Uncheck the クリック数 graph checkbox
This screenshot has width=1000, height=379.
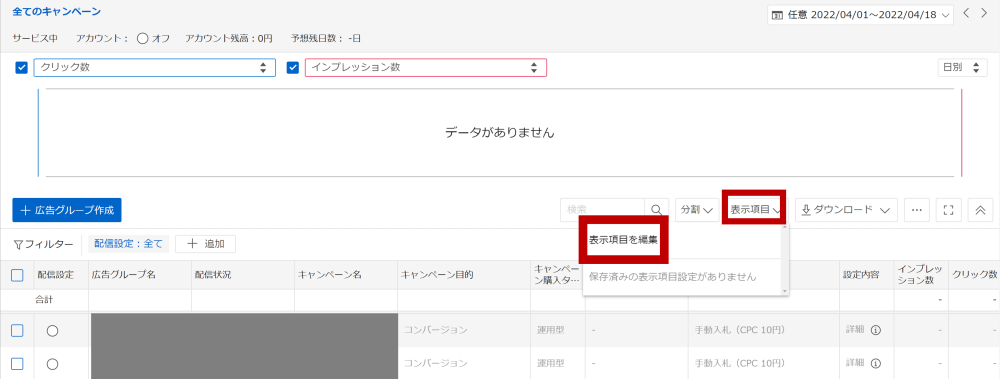(21, 68)
